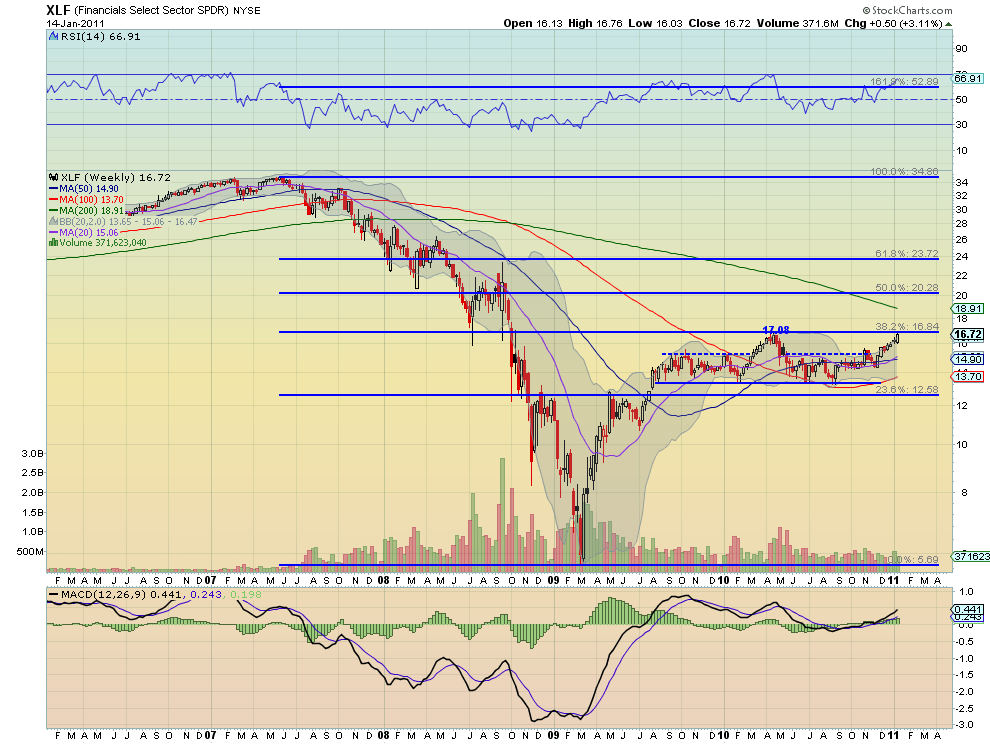Image resolution: width=990 pixels, height=744 pixels.
Task: Click the Low 16.03 value
Action: pyautogui.click(x=655, y=23)
